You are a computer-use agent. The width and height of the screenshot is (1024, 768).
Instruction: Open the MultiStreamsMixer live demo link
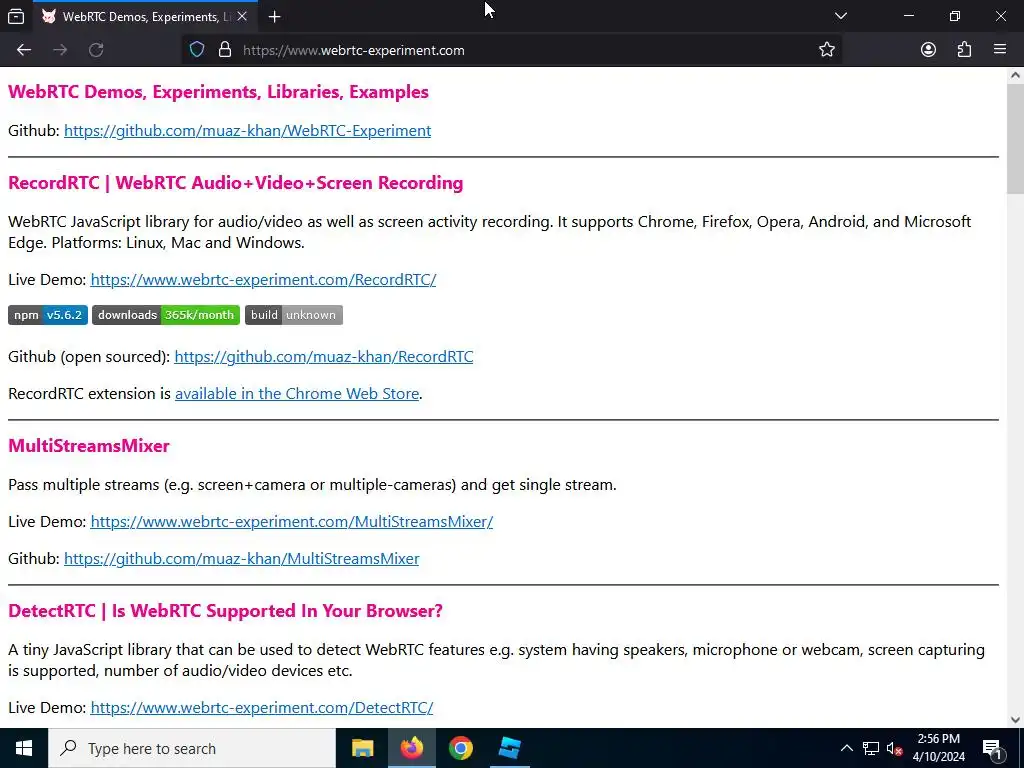click(x=292, y=522)
